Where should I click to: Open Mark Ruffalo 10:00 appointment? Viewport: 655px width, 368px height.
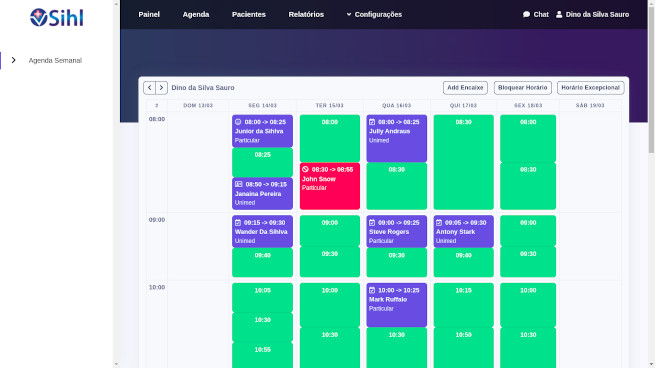pyautogui.click(x=396, y=305)
